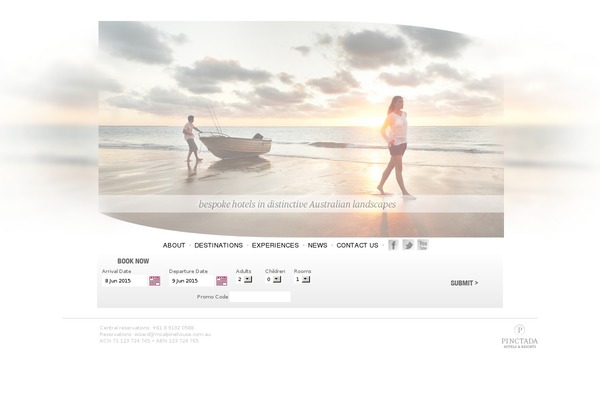Open the Arrival Date calendar picker
600x400 pixels.
pos(155,281)
